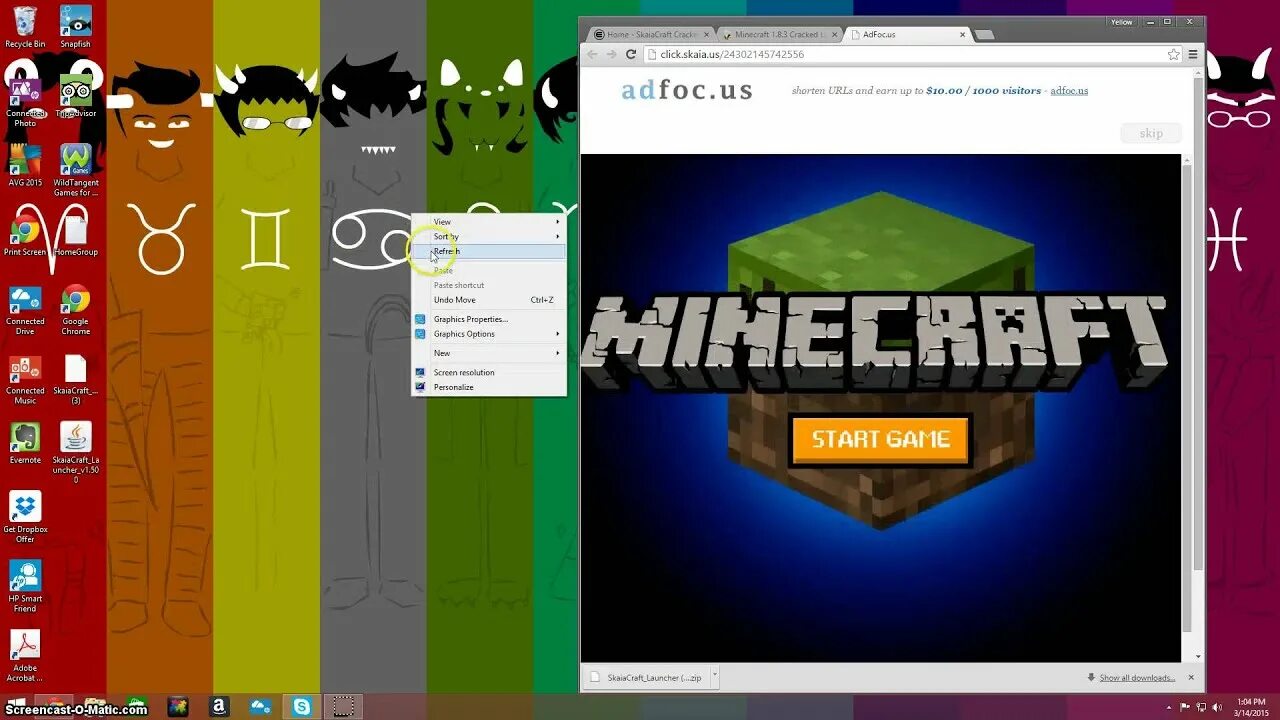This screenshot has height=720, width=1280.
Task: Select SkaiaCraft_ (3) file on desktop
Action: click(x=76, y=380)
